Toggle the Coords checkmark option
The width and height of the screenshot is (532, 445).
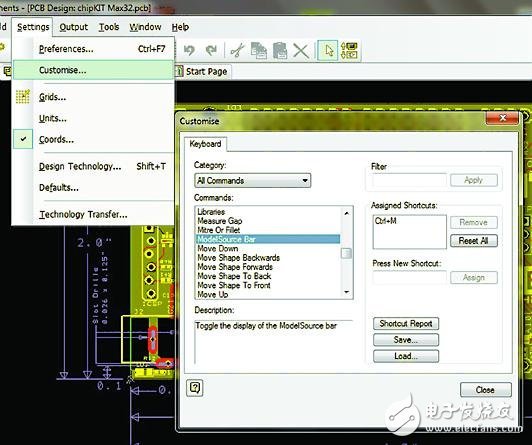23,139
